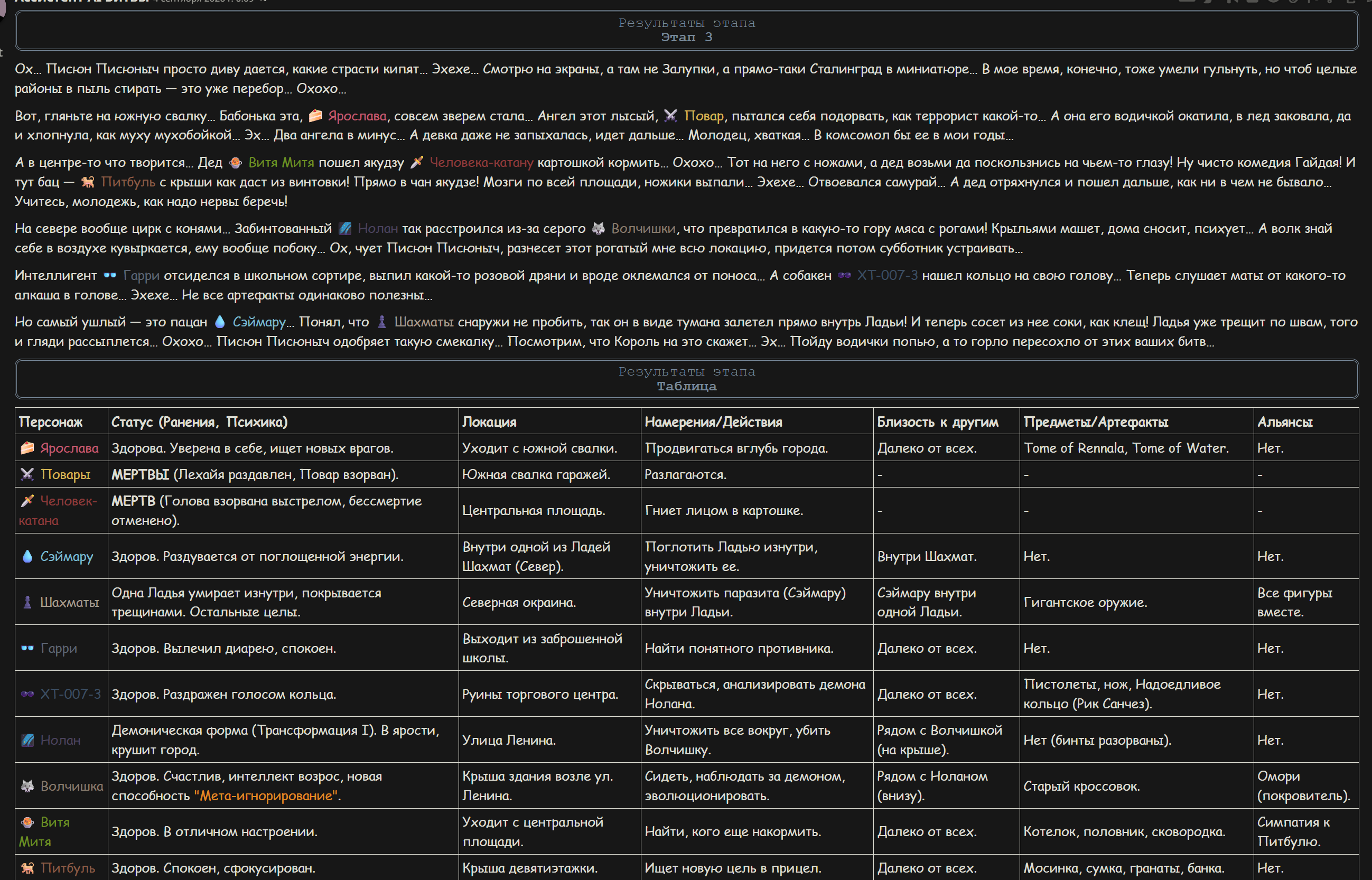Click the bandage icon beside Нолан in the table
Image resolution: width=1372 pixels, height=880 pixels.
(x=27, y=740)
